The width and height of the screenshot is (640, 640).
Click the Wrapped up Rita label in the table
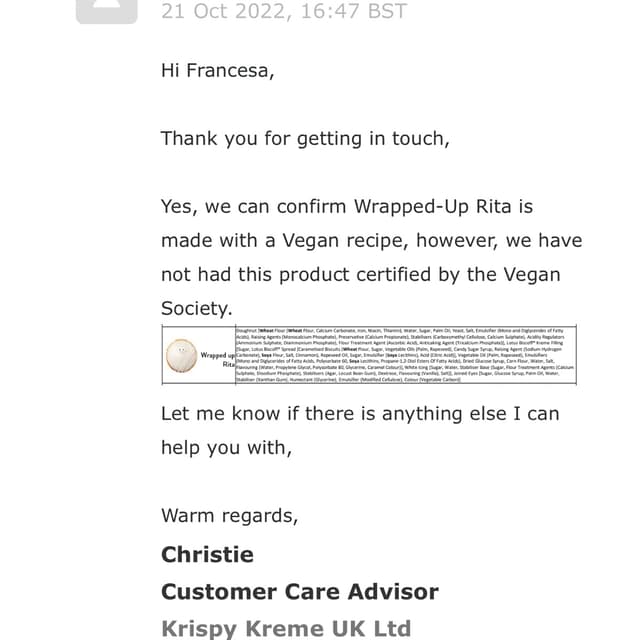pos(218,359)
